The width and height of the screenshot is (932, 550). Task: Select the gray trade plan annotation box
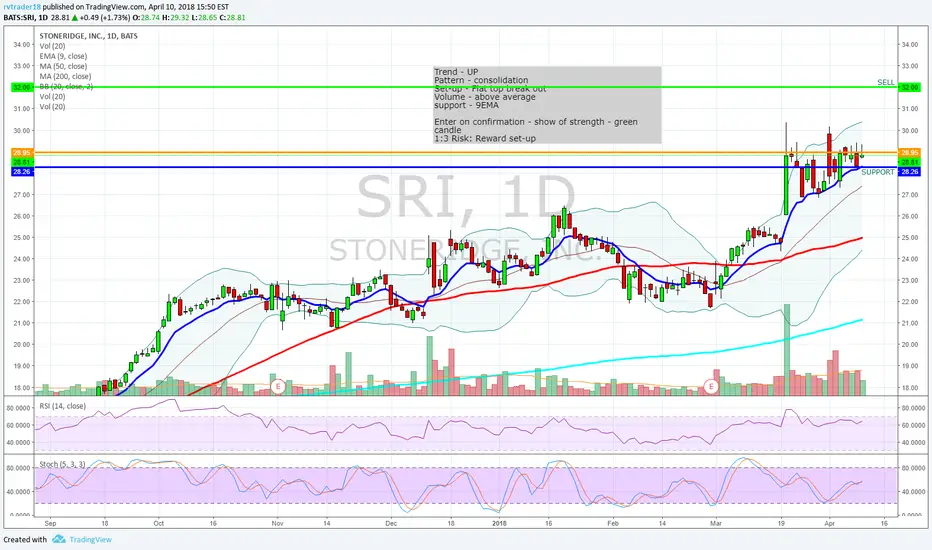(x=547, y=105)
